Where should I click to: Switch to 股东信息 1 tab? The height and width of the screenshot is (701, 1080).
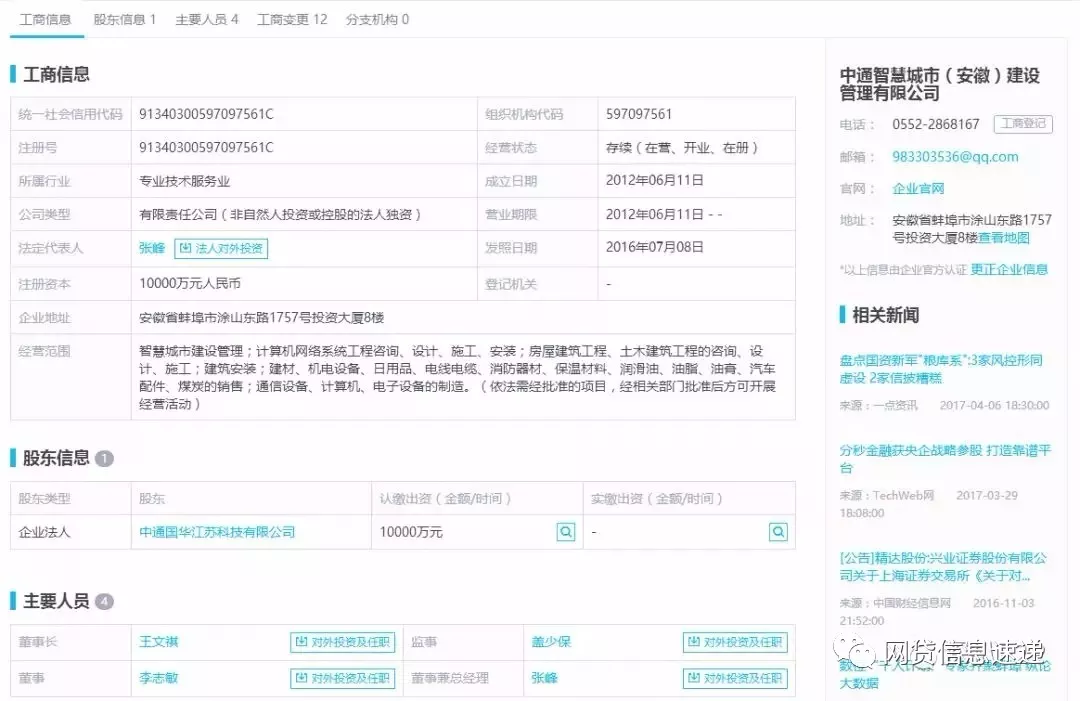point(125,19)
